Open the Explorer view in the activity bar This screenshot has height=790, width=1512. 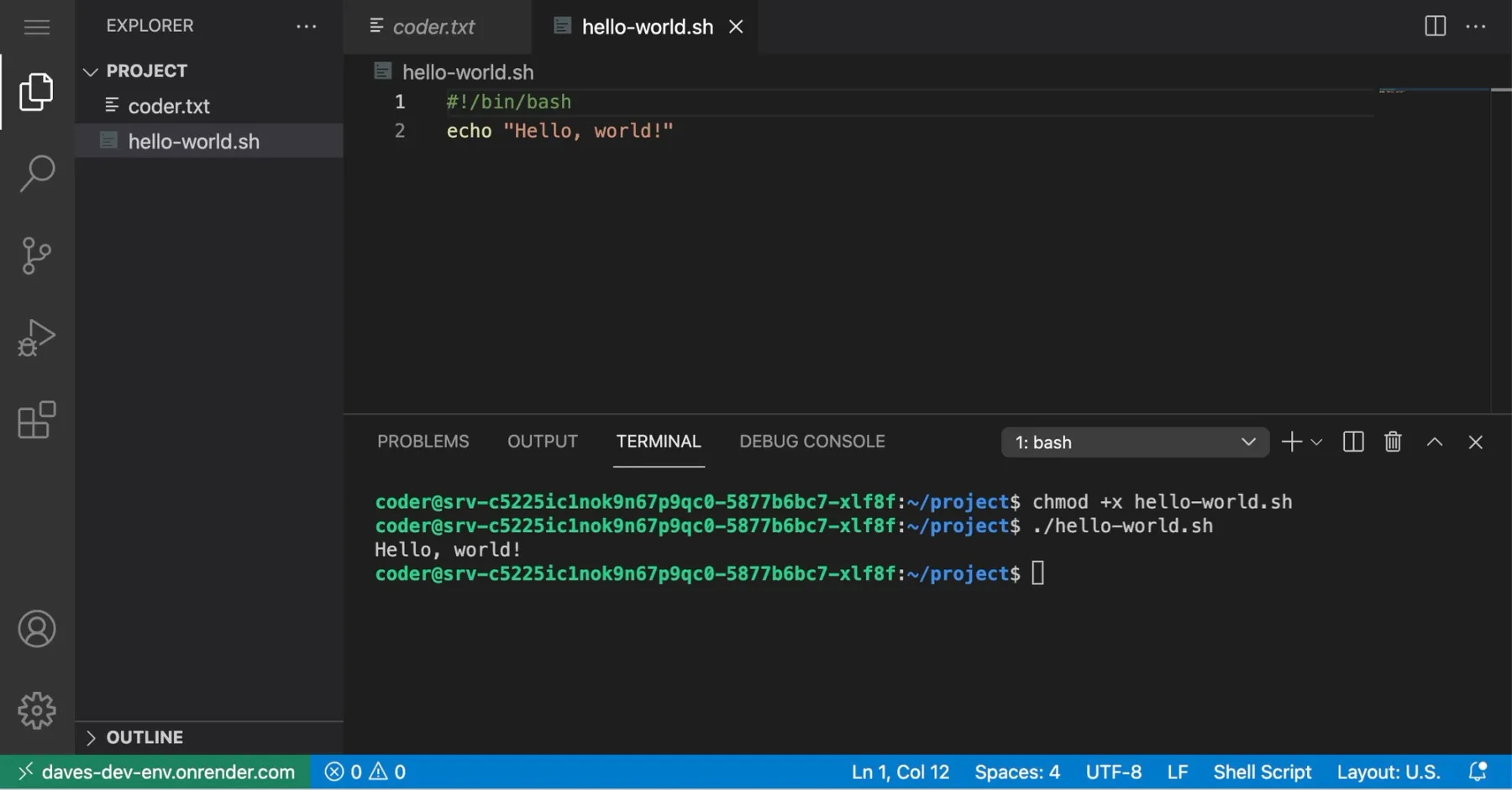(36, 92)
